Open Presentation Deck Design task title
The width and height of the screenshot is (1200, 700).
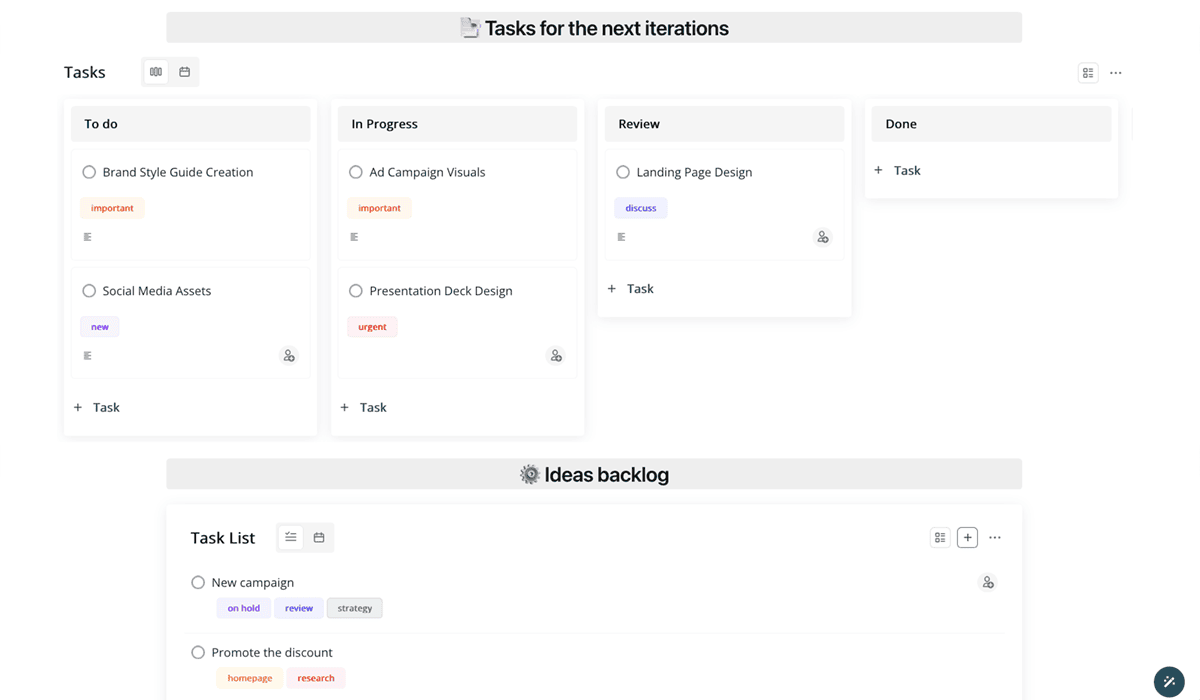click(441, 291)
